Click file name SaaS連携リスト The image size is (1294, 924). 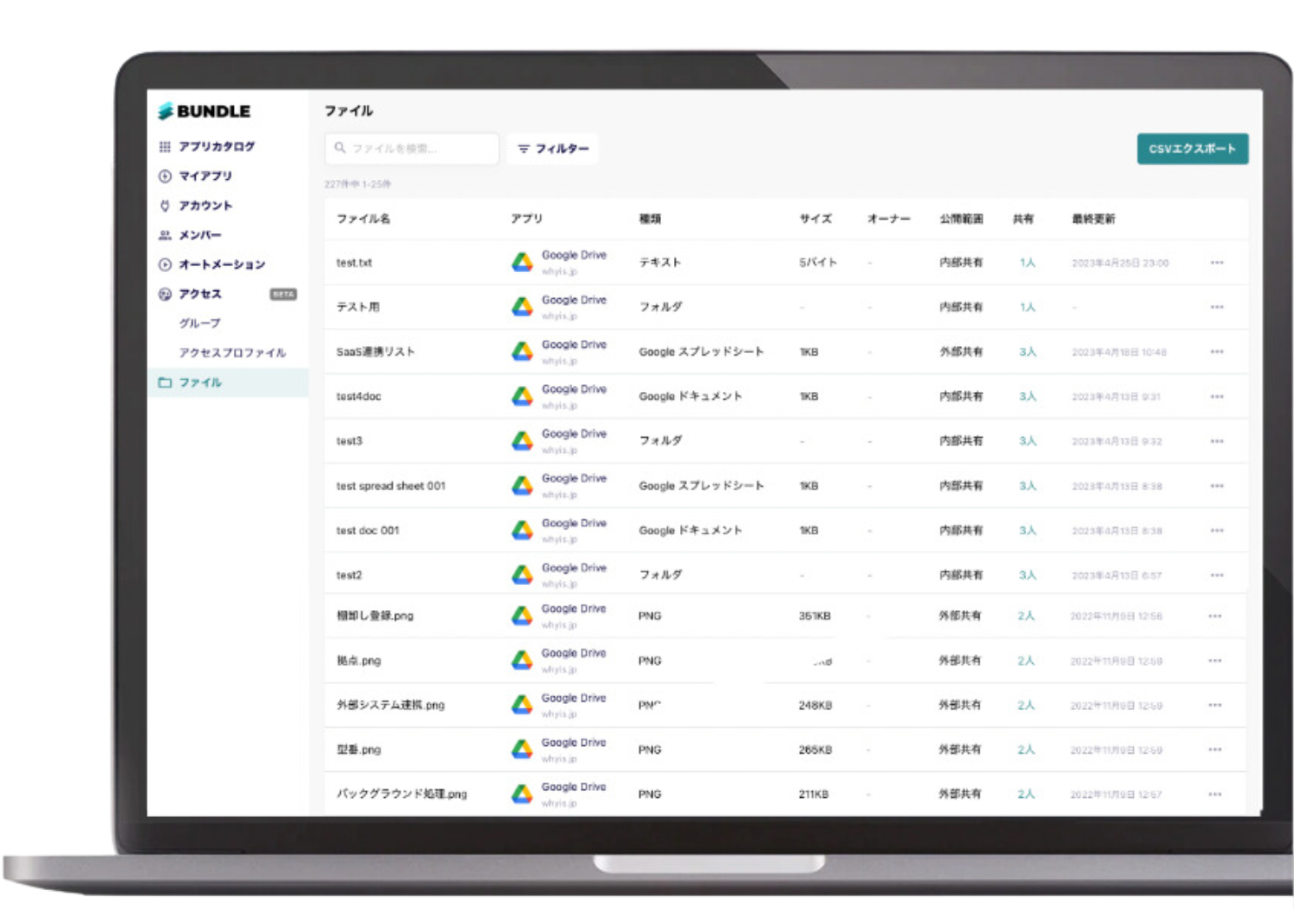coord(376,352)
